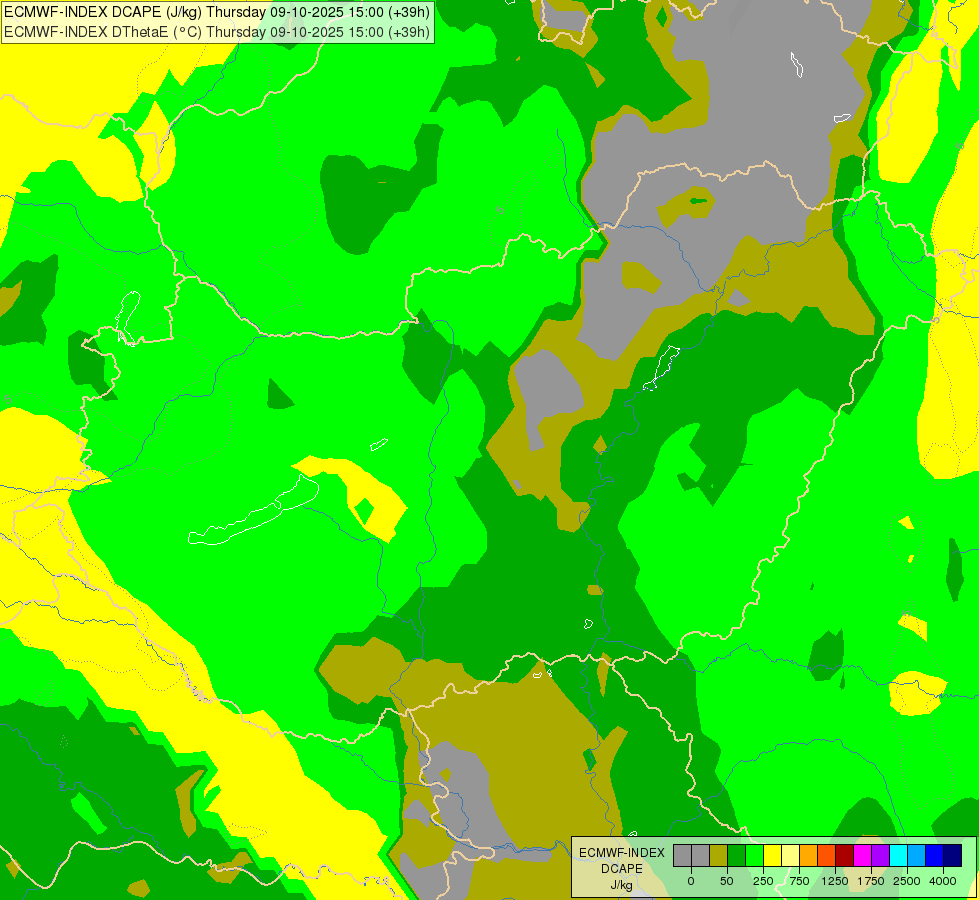Image resolution: width=979 pixels, height=900 pixels.
Task: Click the legend value 0
Action: pos(691,881)
